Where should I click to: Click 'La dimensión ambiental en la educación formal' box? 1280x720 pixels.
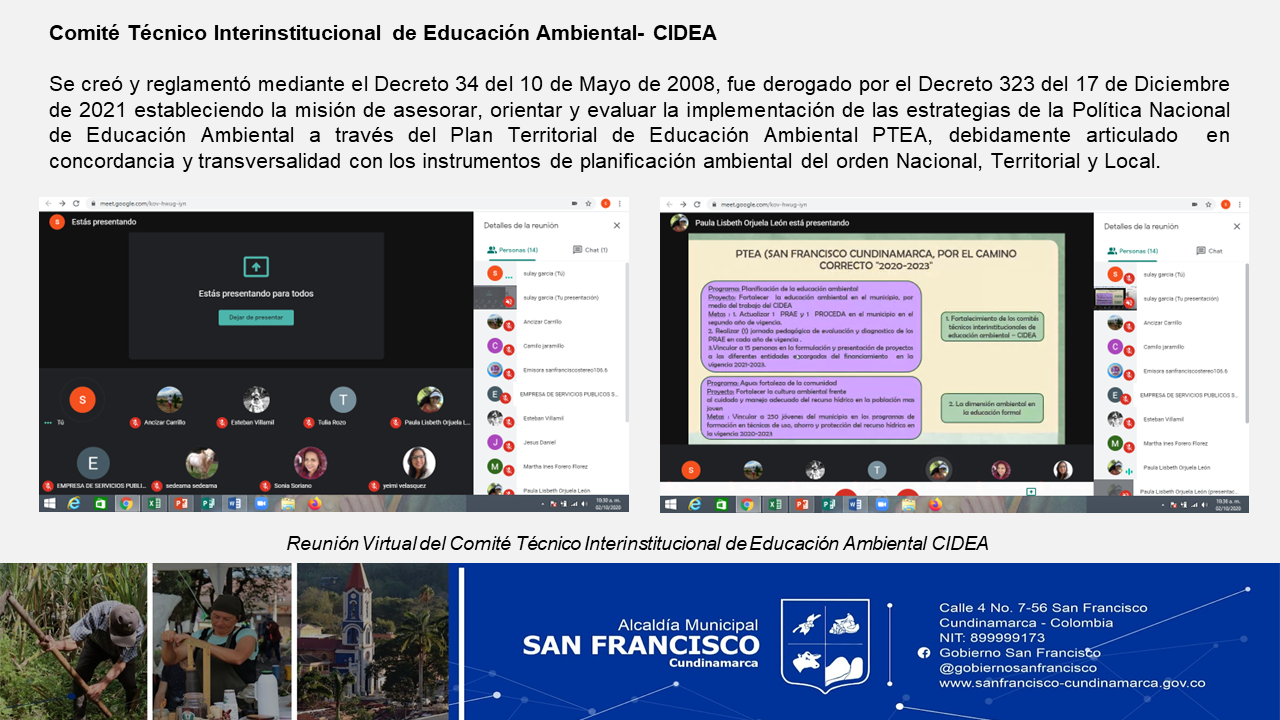pyautogui.click(x=992, y=407)
